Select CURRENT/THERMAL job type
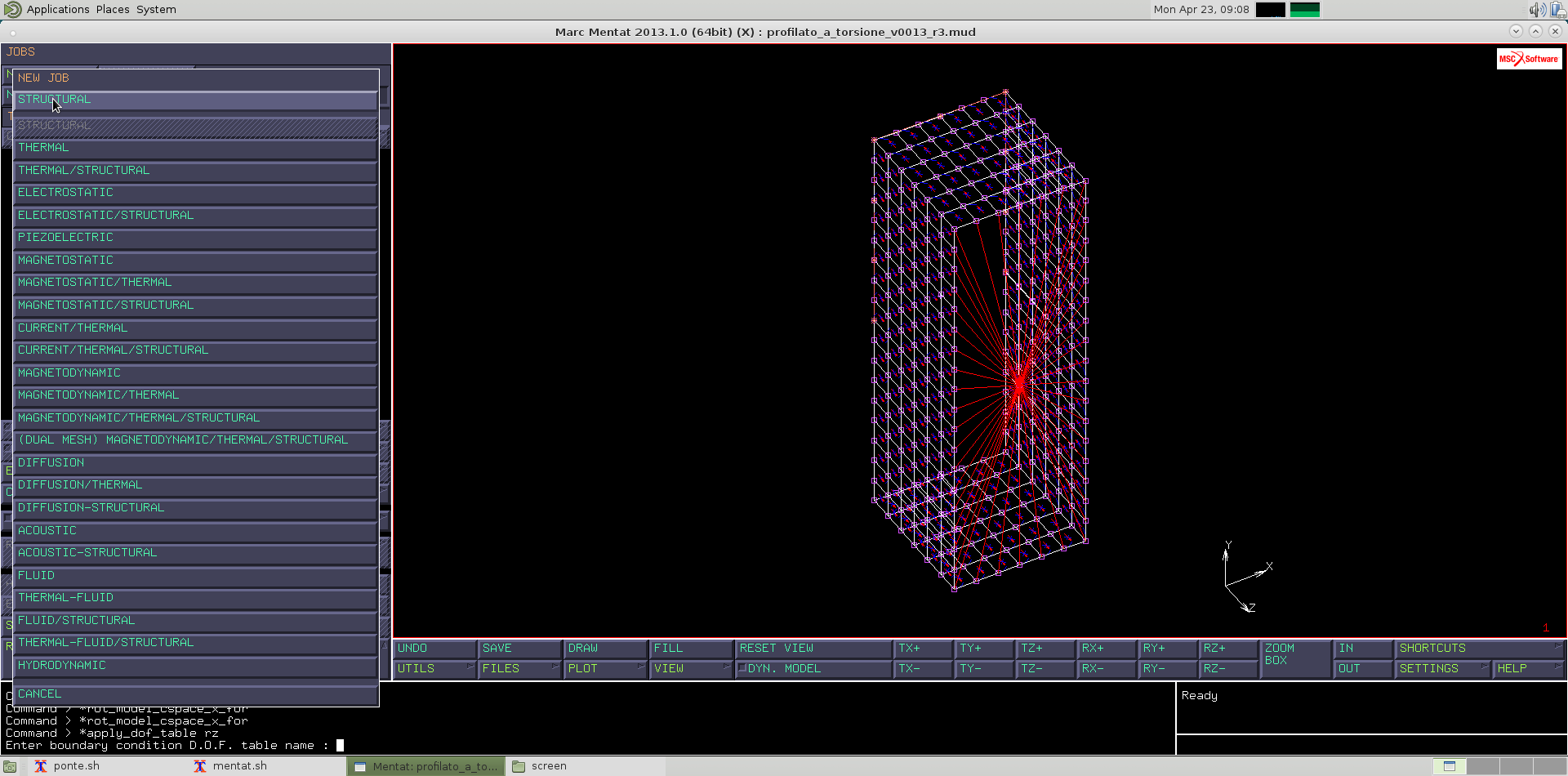 click(x=195, y=328)
